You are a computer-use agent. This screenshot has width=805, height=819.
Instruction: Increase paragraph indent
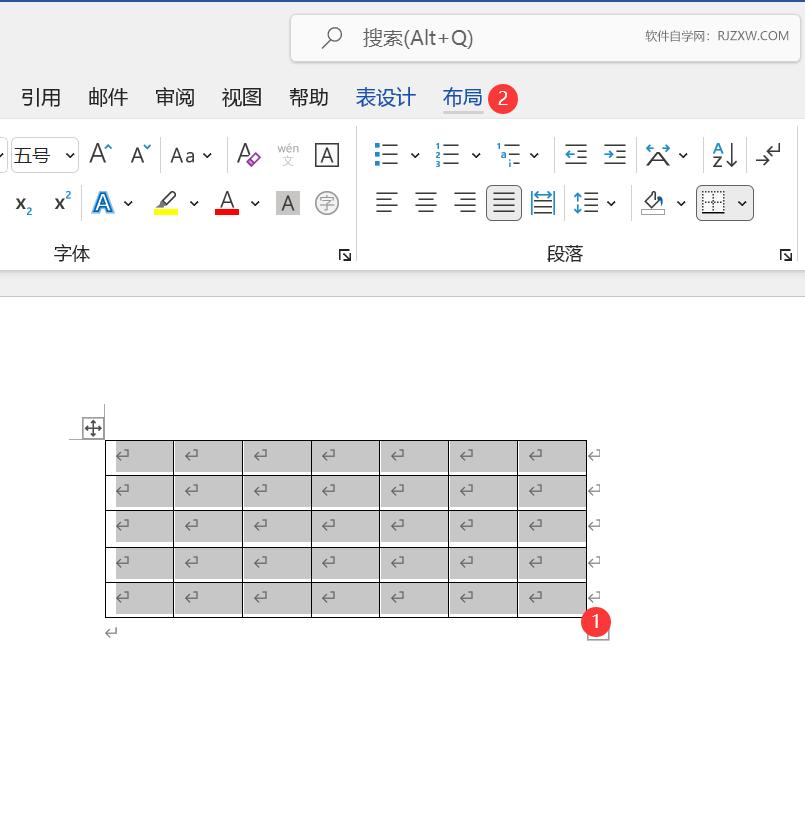615,155
